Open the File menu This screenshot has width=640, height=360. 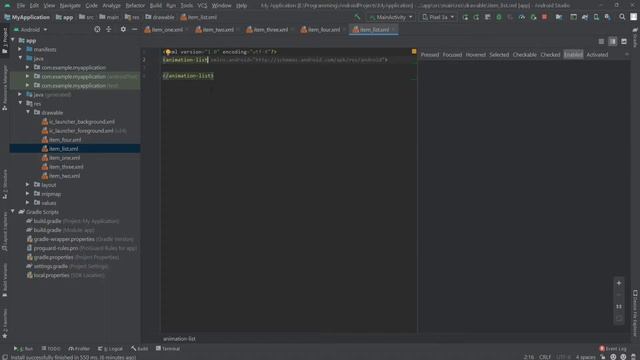tap(21, 6)
